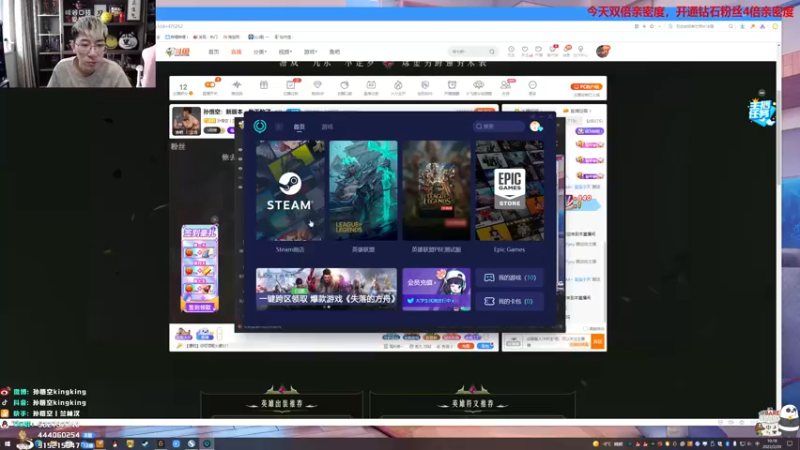
Task: Open the 英雄符文推荐 section
Action: coord(472,403)
